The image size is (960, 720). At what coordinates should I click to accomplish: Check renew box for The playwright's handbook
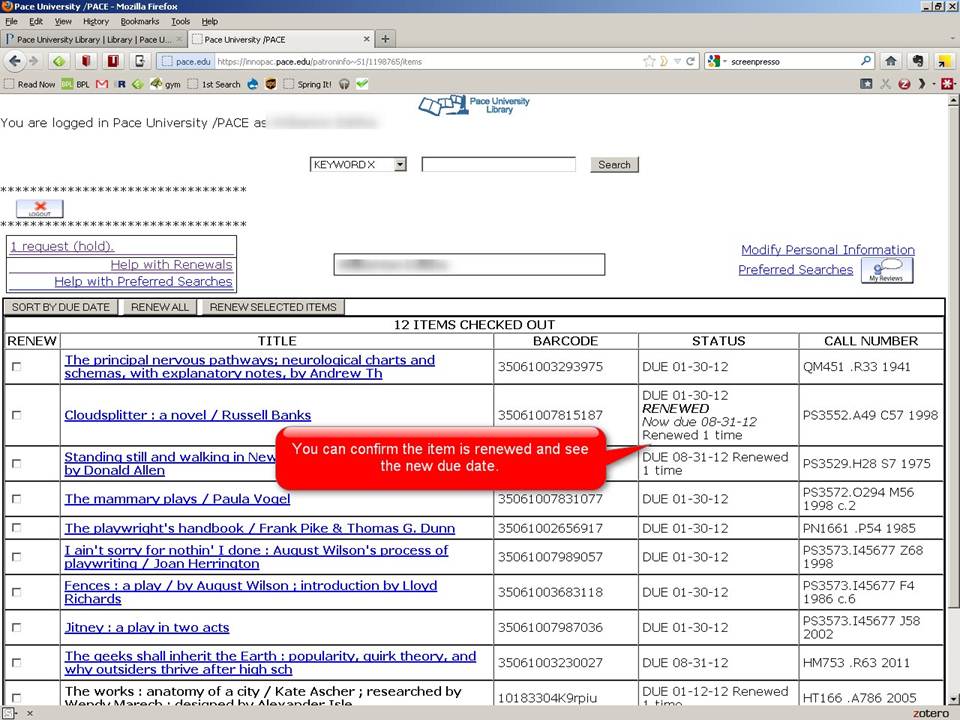(x=17, y=527)
